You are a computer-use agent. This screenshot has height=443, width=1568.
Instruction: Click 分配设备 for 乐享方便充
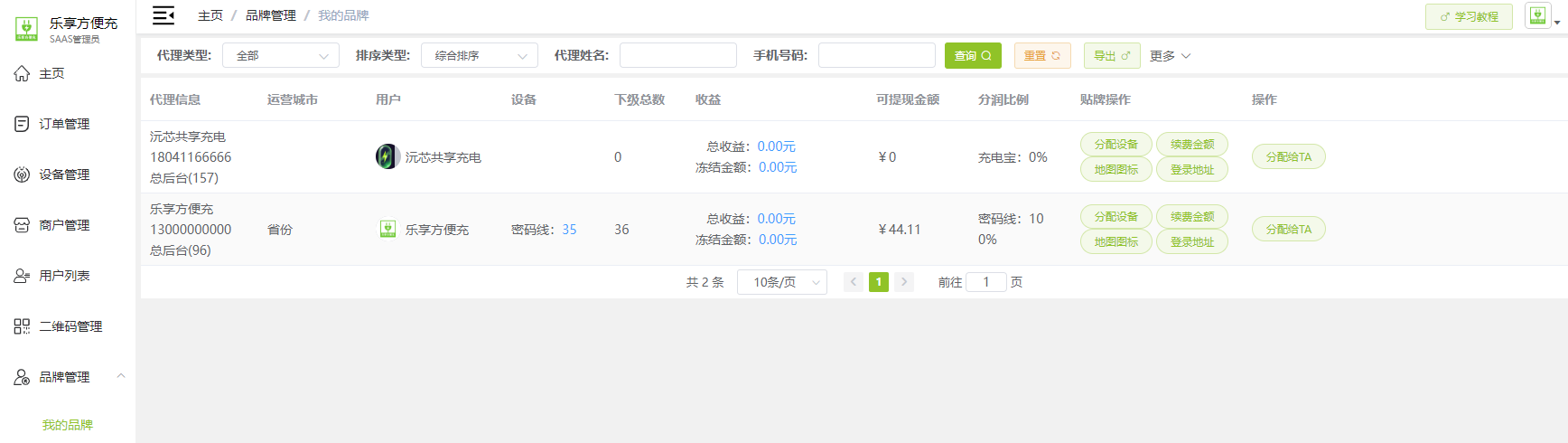tap(1116, 216)
